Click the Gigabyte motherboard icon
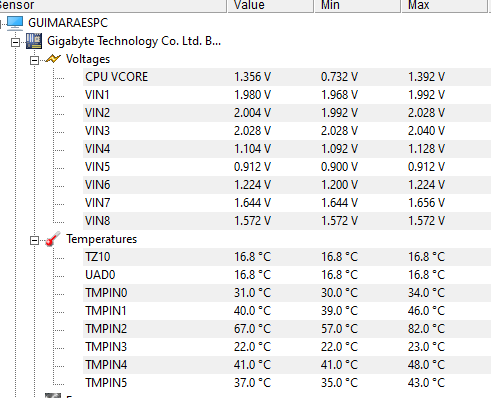491x398 pixels. tap(34, 41)
